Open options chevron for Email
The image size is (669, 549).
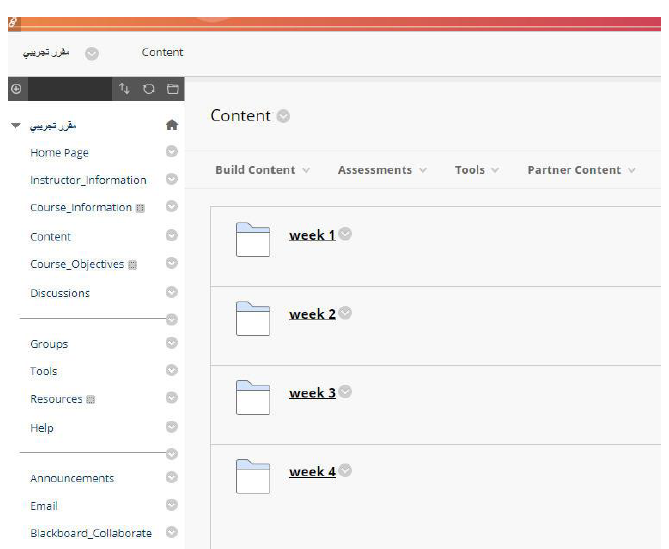(x=172, y=505)
